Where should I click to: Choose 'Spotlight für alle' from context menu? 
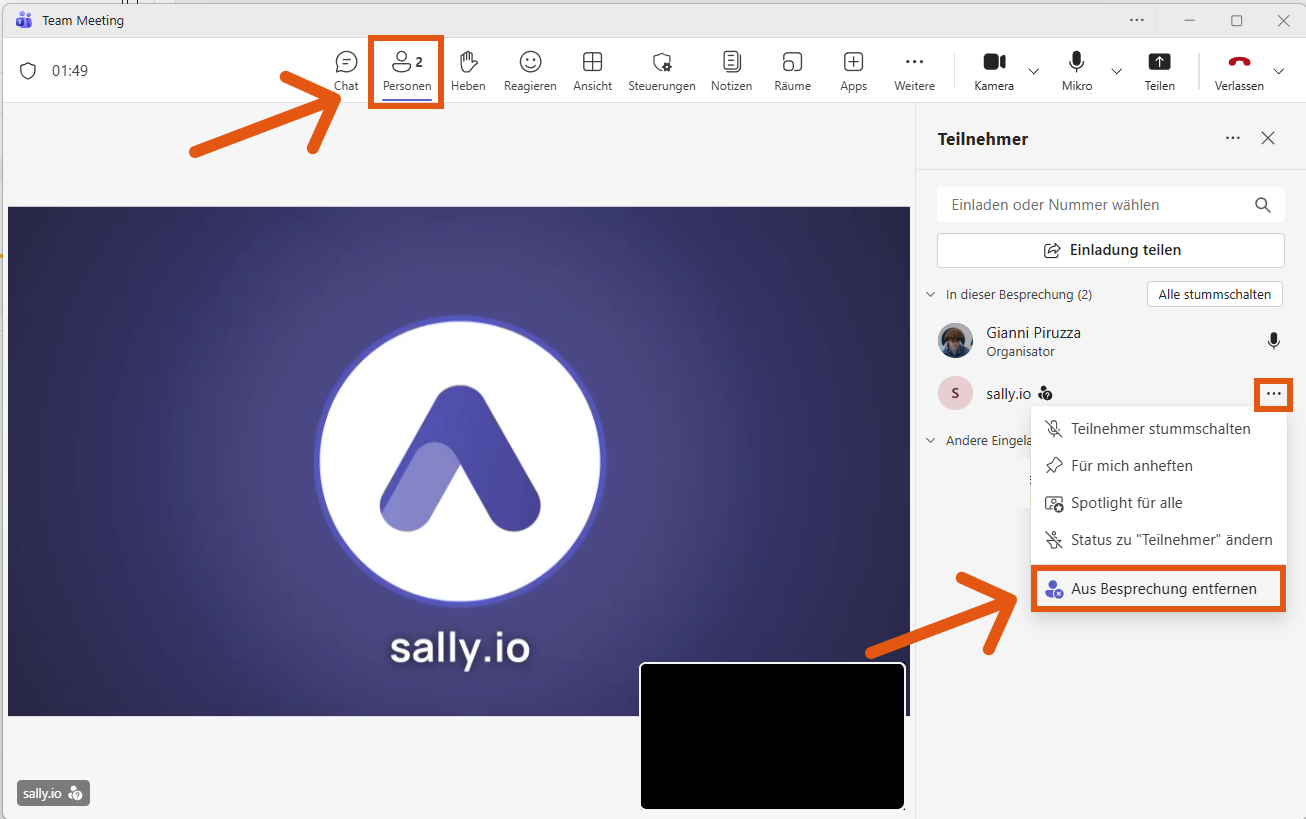(1126, 503)
